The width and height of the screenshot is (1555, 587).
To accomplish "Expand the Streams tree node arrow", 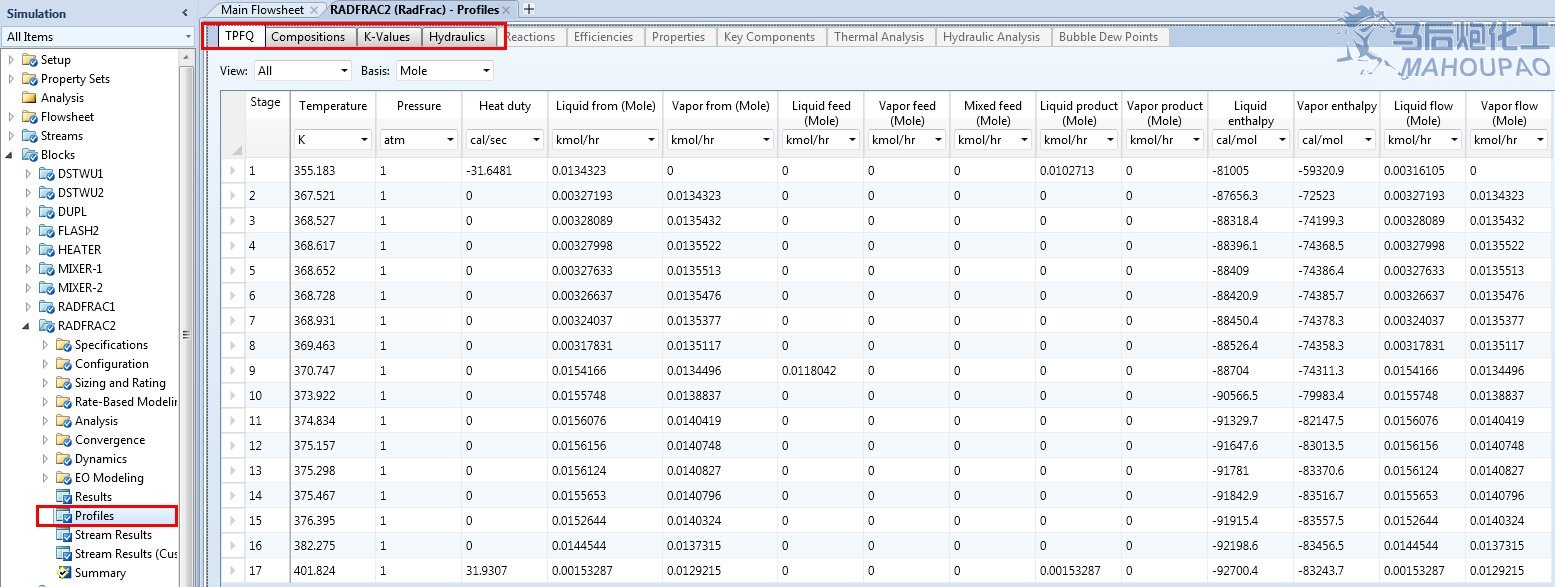I will 11,136.
